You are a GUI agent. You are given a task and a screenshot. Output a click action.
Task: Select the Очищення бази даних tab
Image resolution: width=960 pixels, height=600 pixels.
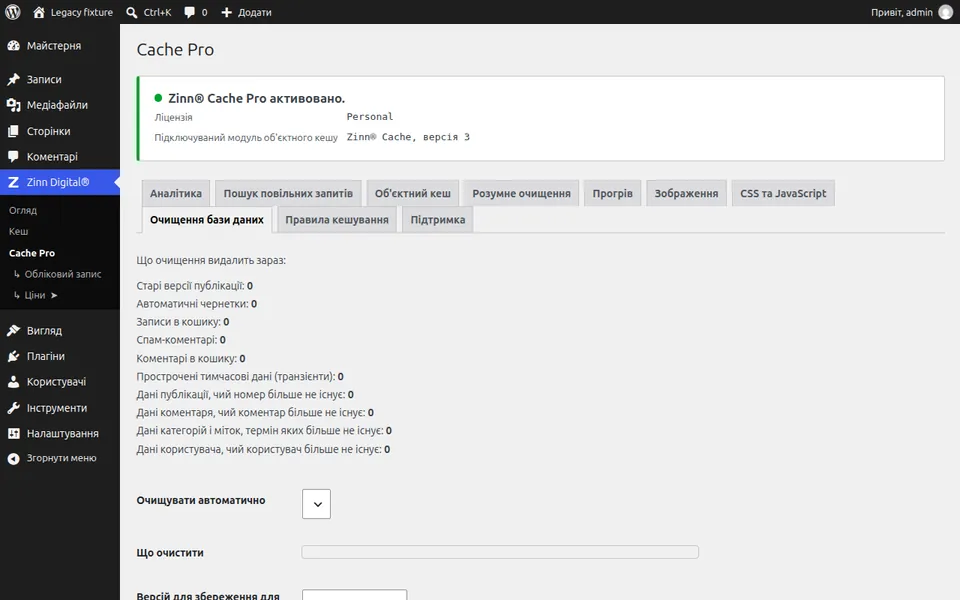207,220
